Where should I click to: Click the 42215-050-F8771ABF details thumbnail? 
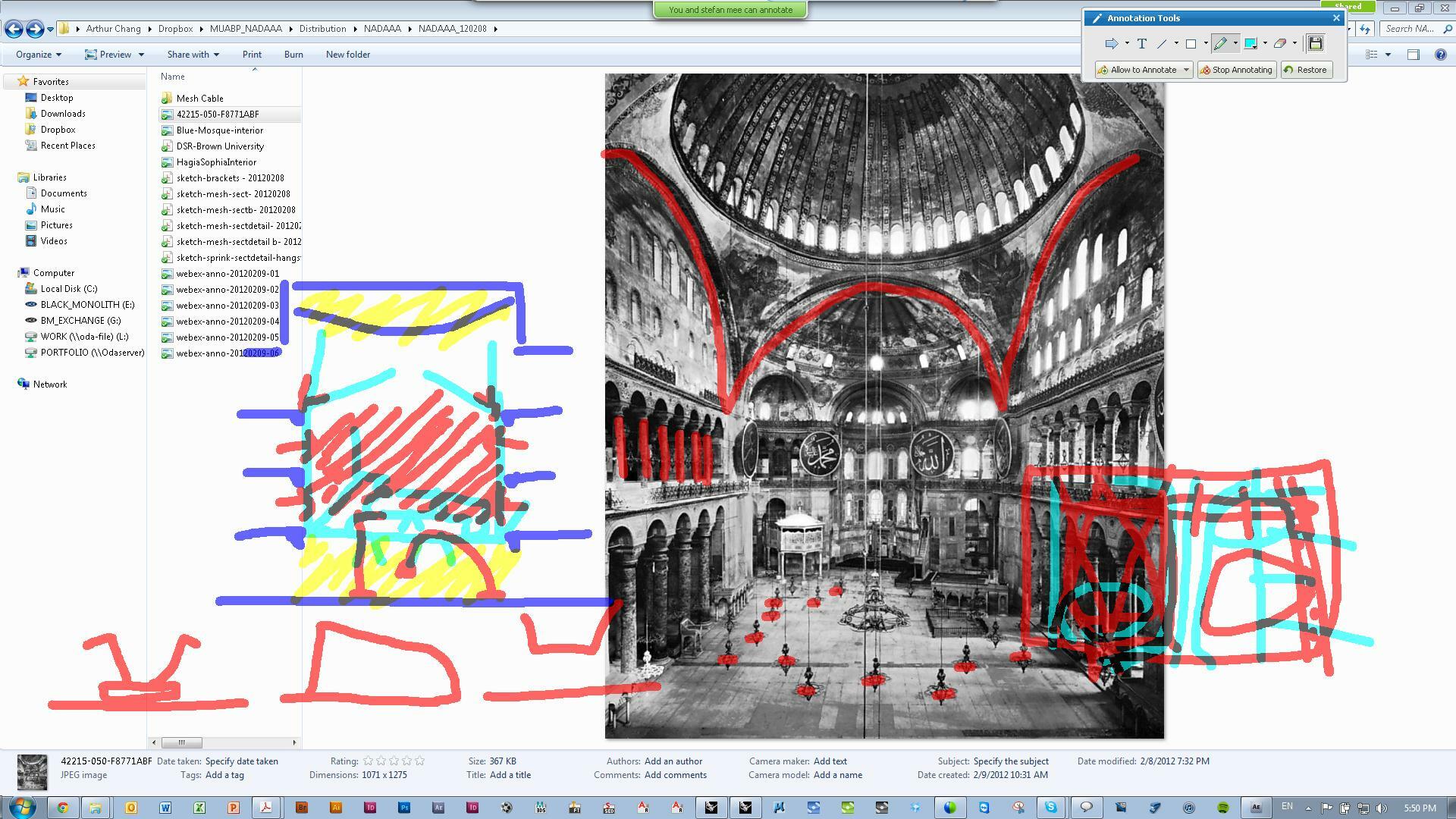33,772
